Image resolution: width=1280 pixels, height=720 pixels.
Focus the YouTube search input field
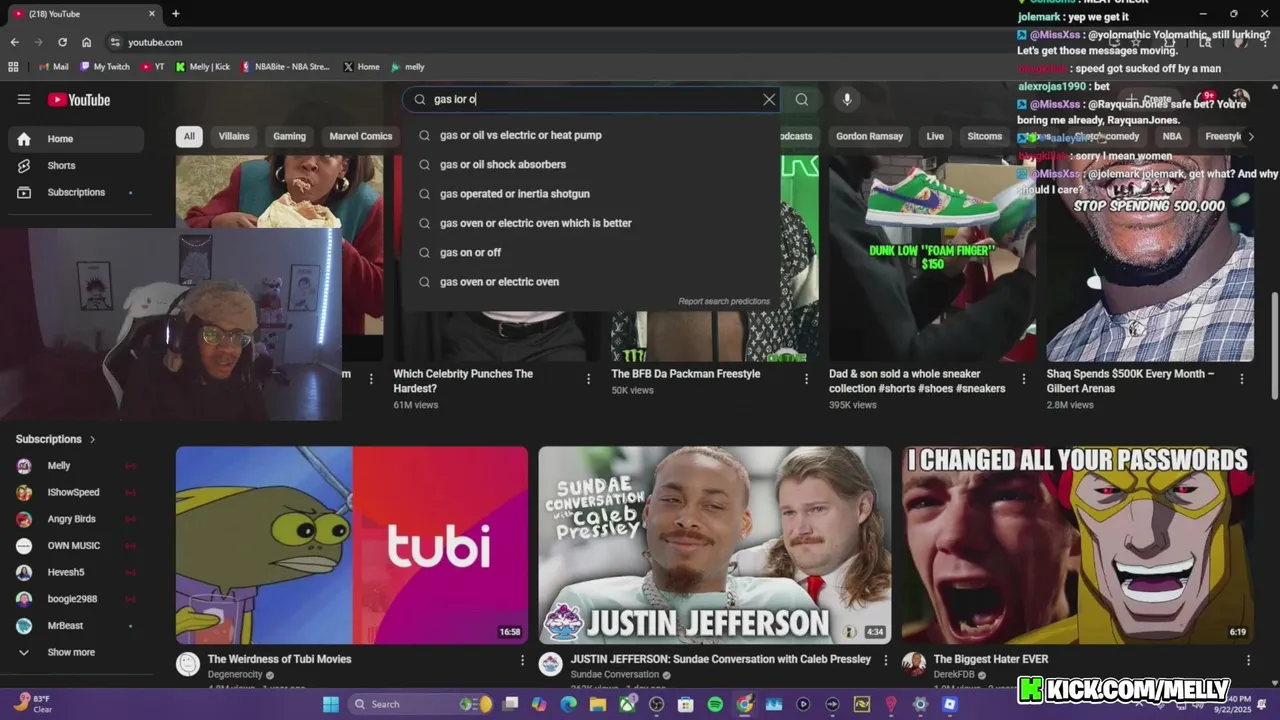click(590, 99)
